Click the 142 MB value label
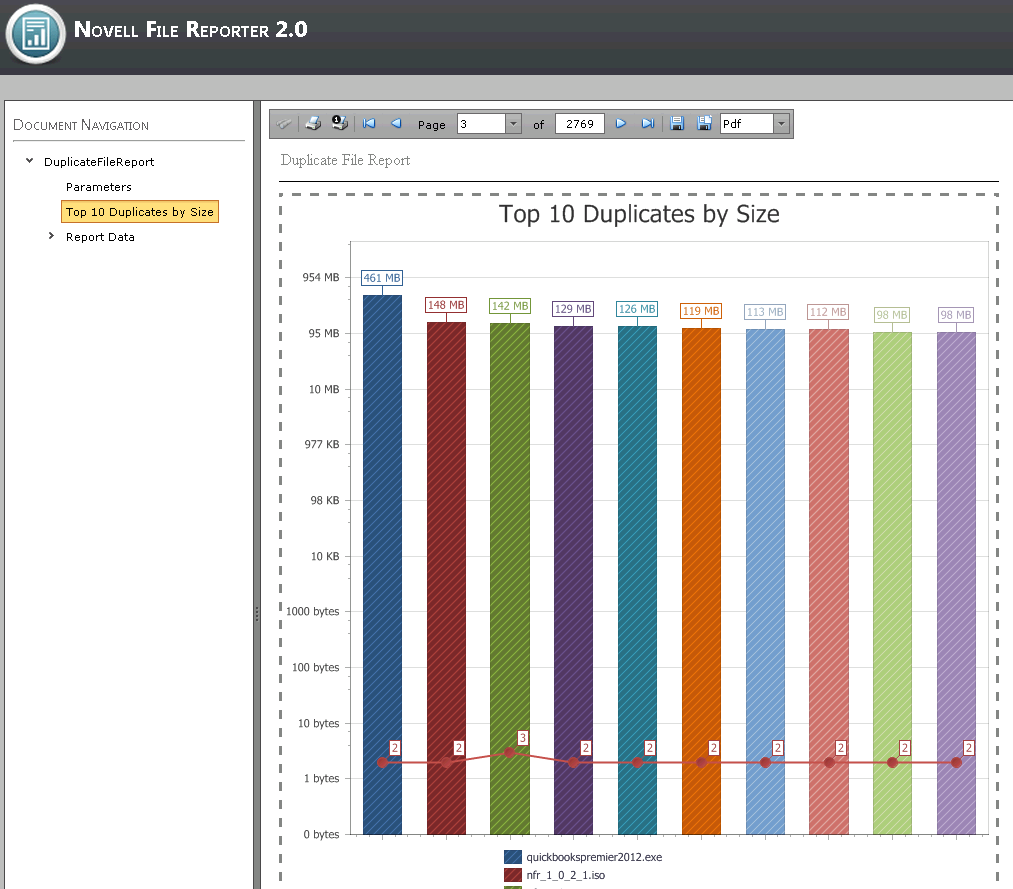This screenshot has width=1013, height=889. (510, 306)
